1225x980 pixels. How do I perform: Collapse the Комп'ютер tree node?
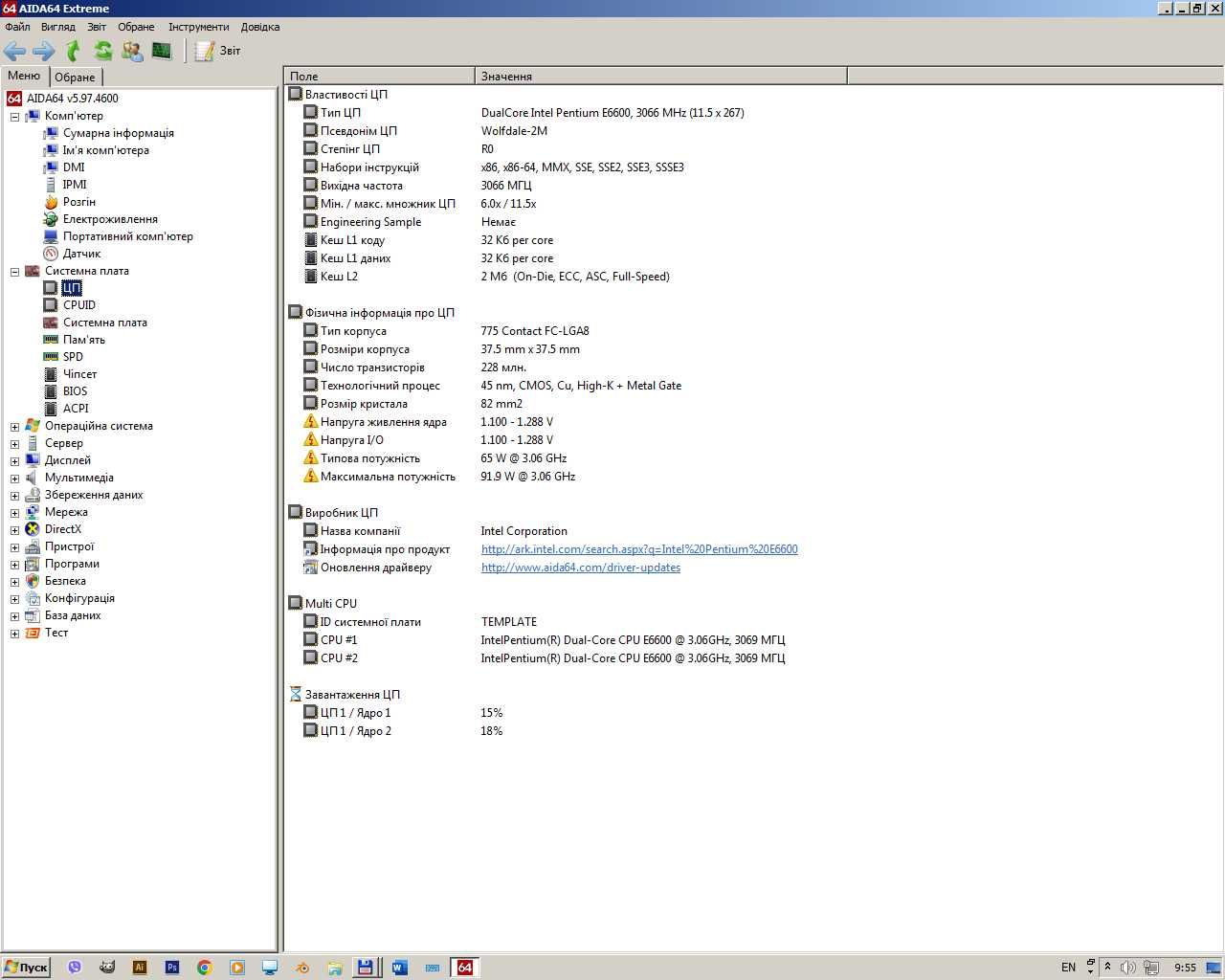[x=14, y=117]
